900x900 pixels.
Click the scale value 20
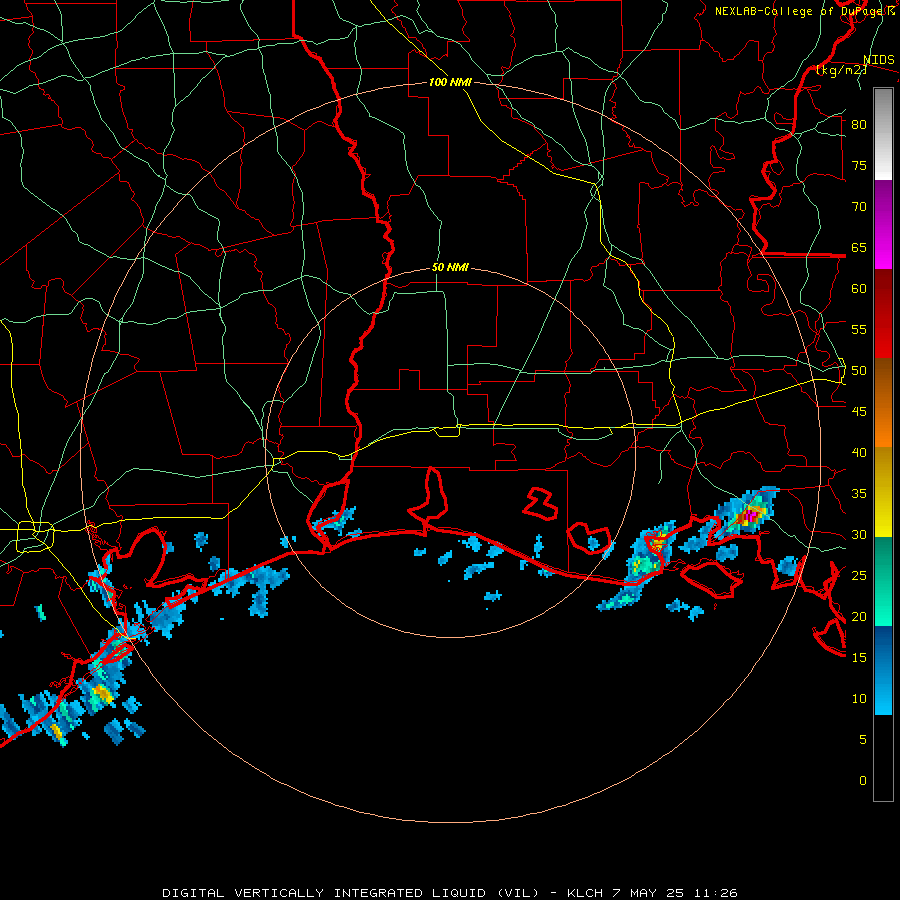[859, 617]
